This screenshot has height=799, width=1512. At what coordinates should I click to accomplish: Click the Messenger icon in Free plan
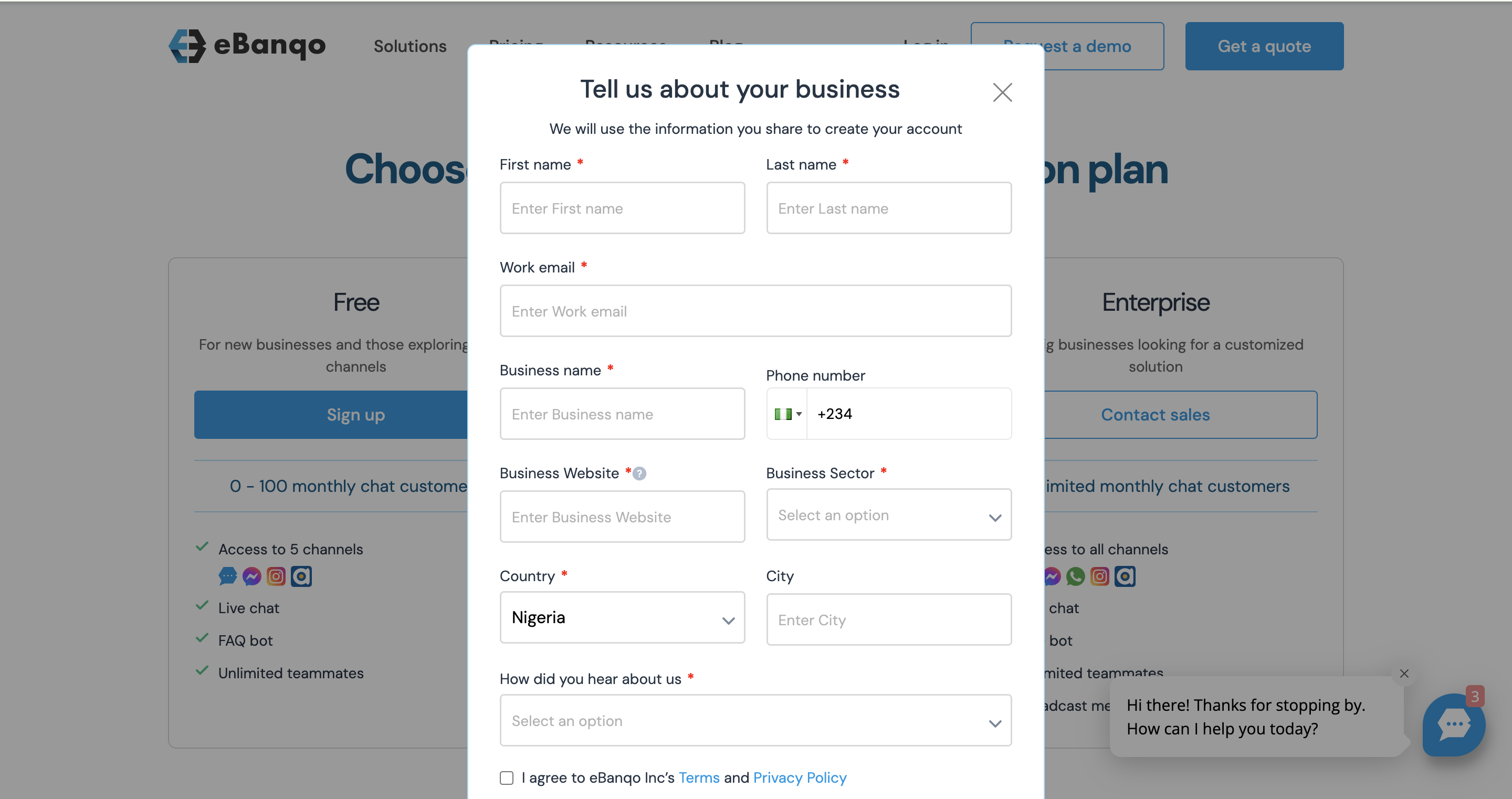(252, 576)
